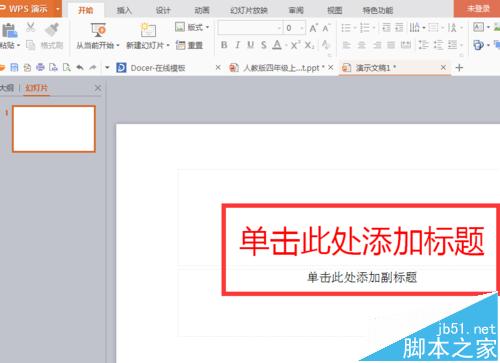This screenshot has height=363, width=500.
Task: Click the increase indent icon
Action: click(x=399, y=28)
